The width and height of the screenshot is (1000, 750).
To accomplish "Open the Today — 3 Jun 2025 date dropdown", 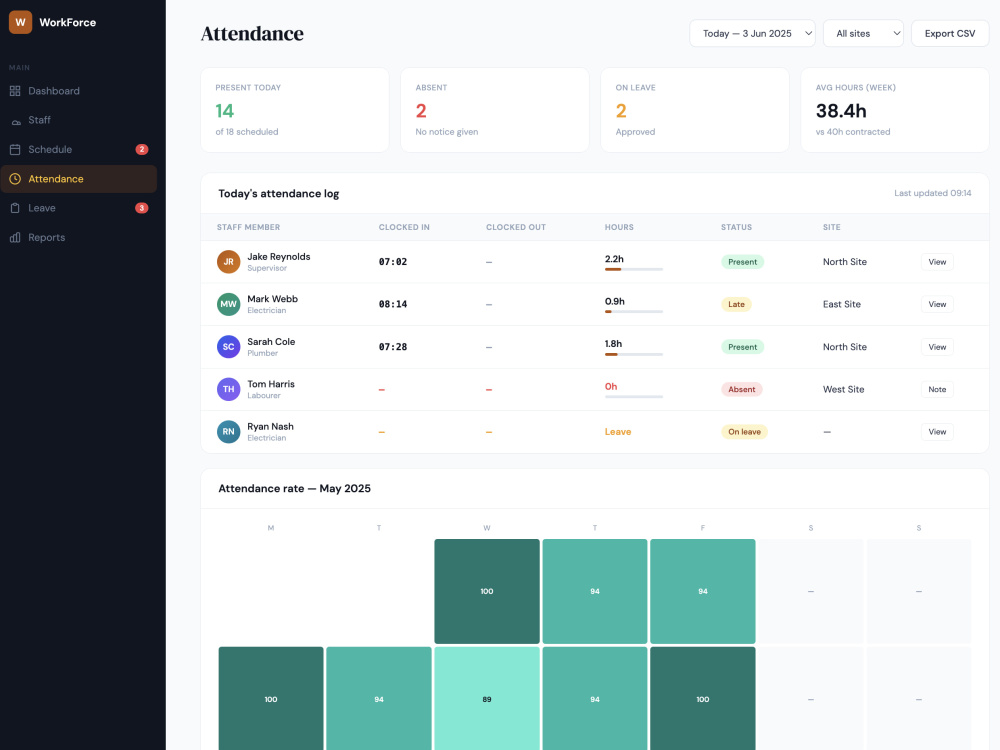I will click(x=753, y=33).
